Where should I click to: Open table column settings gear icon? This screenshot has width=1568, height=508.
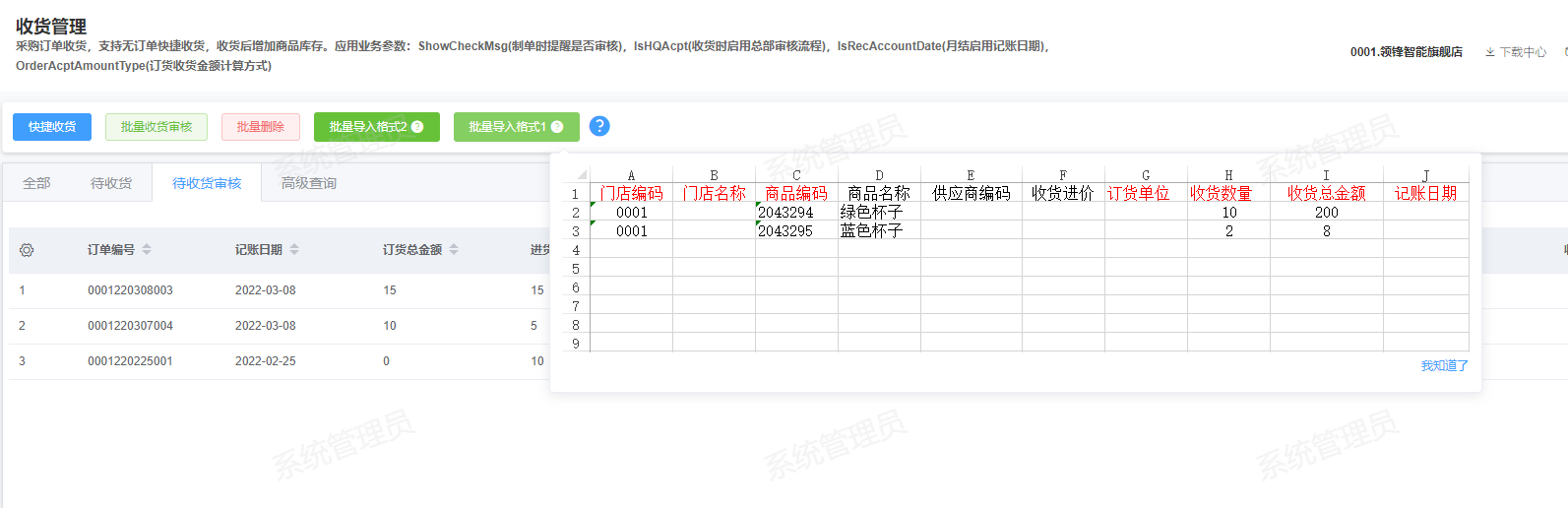pos(27,250)
